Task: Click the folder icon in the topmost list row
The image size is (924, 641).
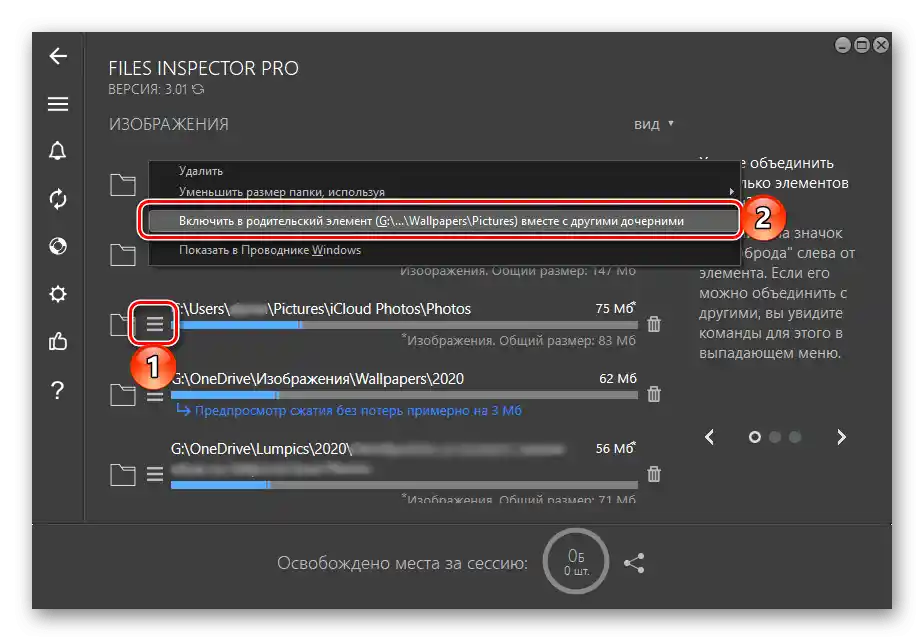Action: 123,185
